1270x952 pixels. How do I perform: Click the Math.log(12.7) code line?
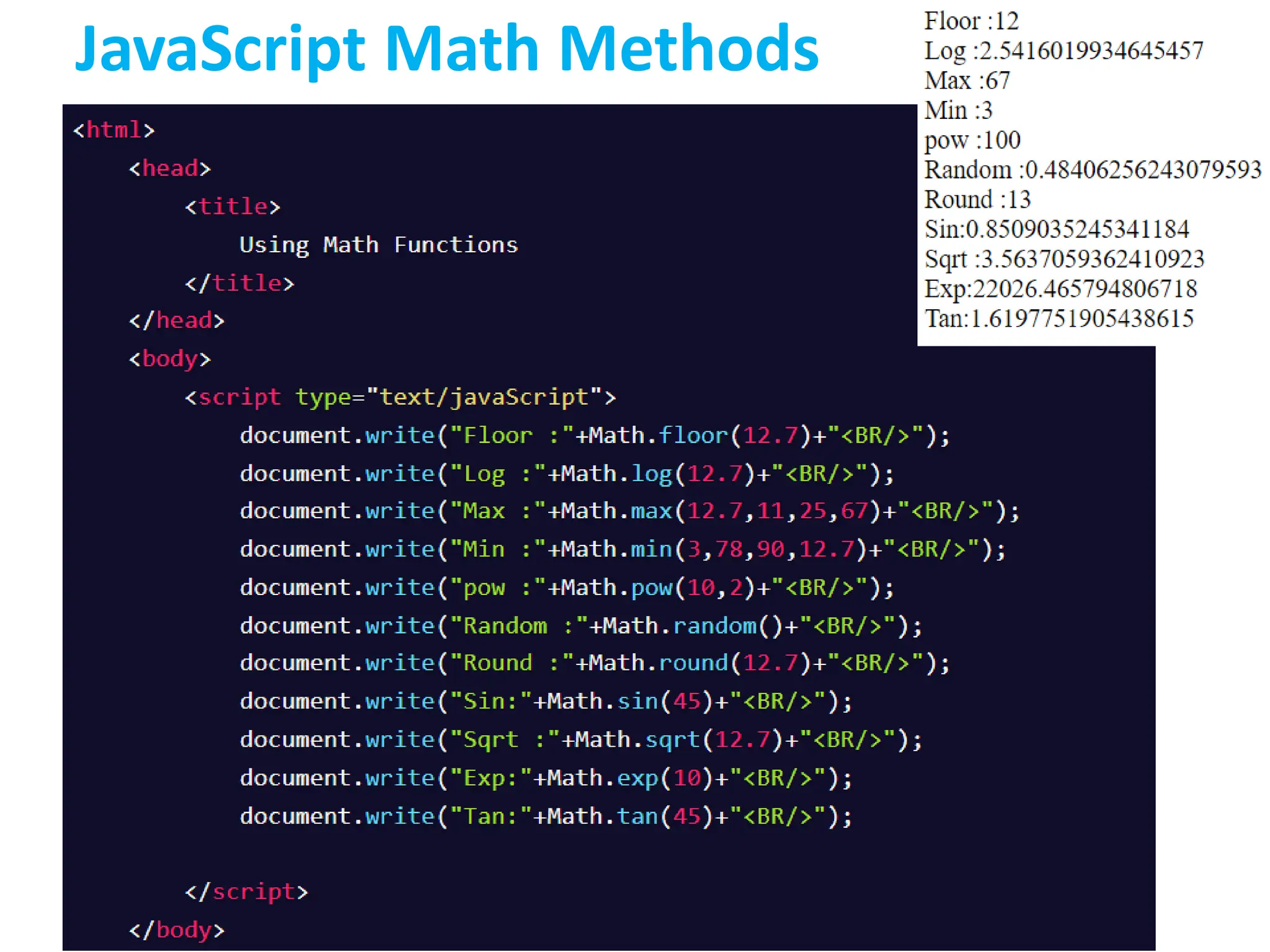click(567, 474)
